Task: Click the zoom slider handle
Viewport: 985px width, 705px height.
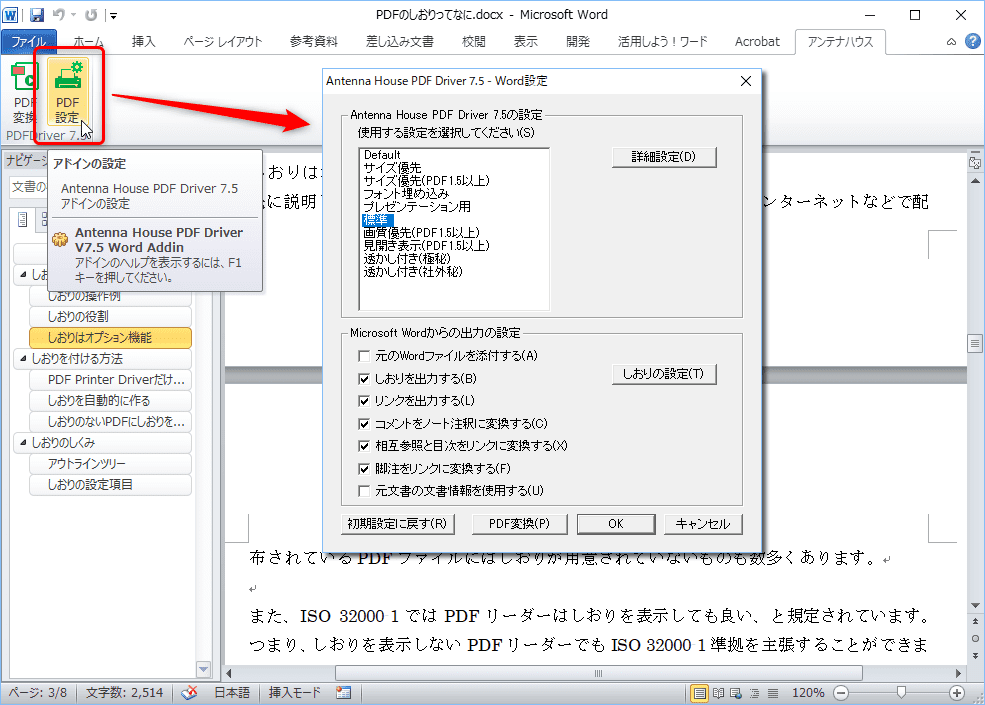Action: [x=902, y=693]
